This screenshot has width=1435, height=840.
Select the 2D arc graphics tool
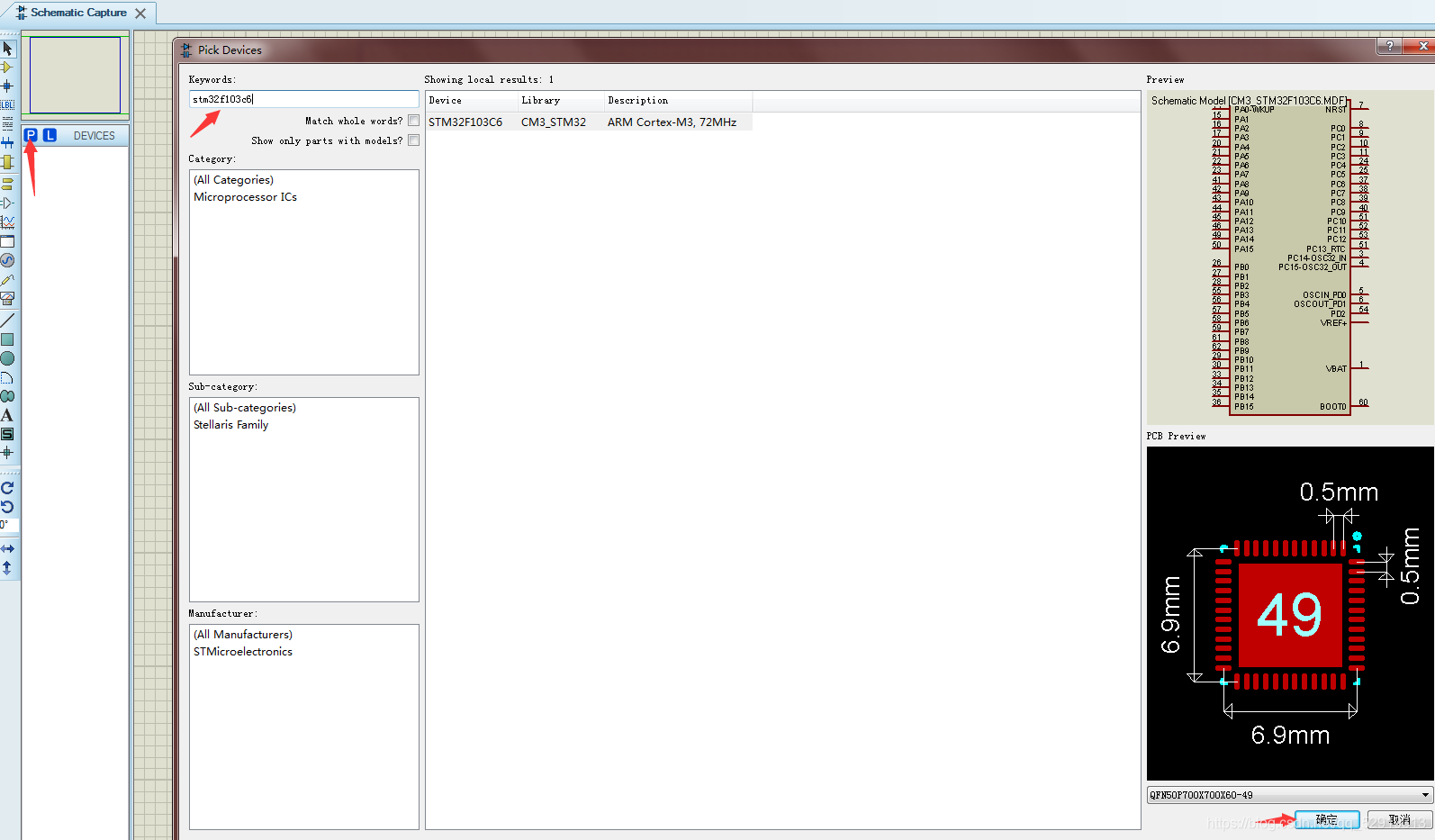click(7, 377)
